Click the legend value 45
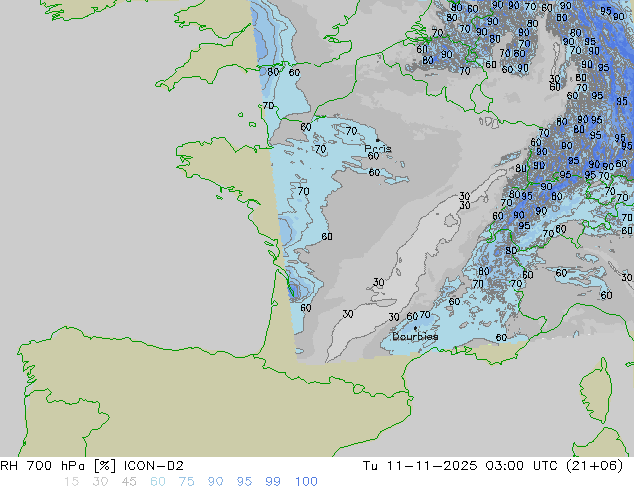 click(x=129, y=482)
